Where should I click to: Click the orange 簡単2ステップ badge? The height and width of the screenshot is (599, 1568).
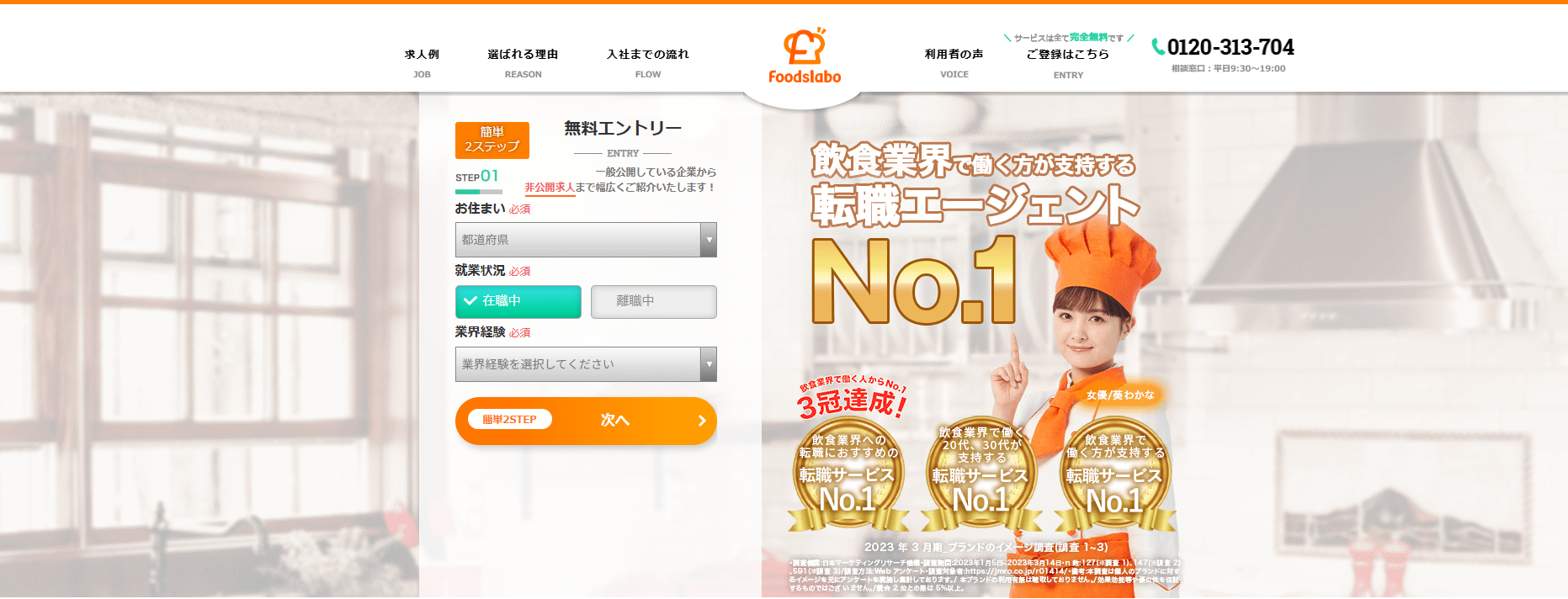click(x=492, y=140)
